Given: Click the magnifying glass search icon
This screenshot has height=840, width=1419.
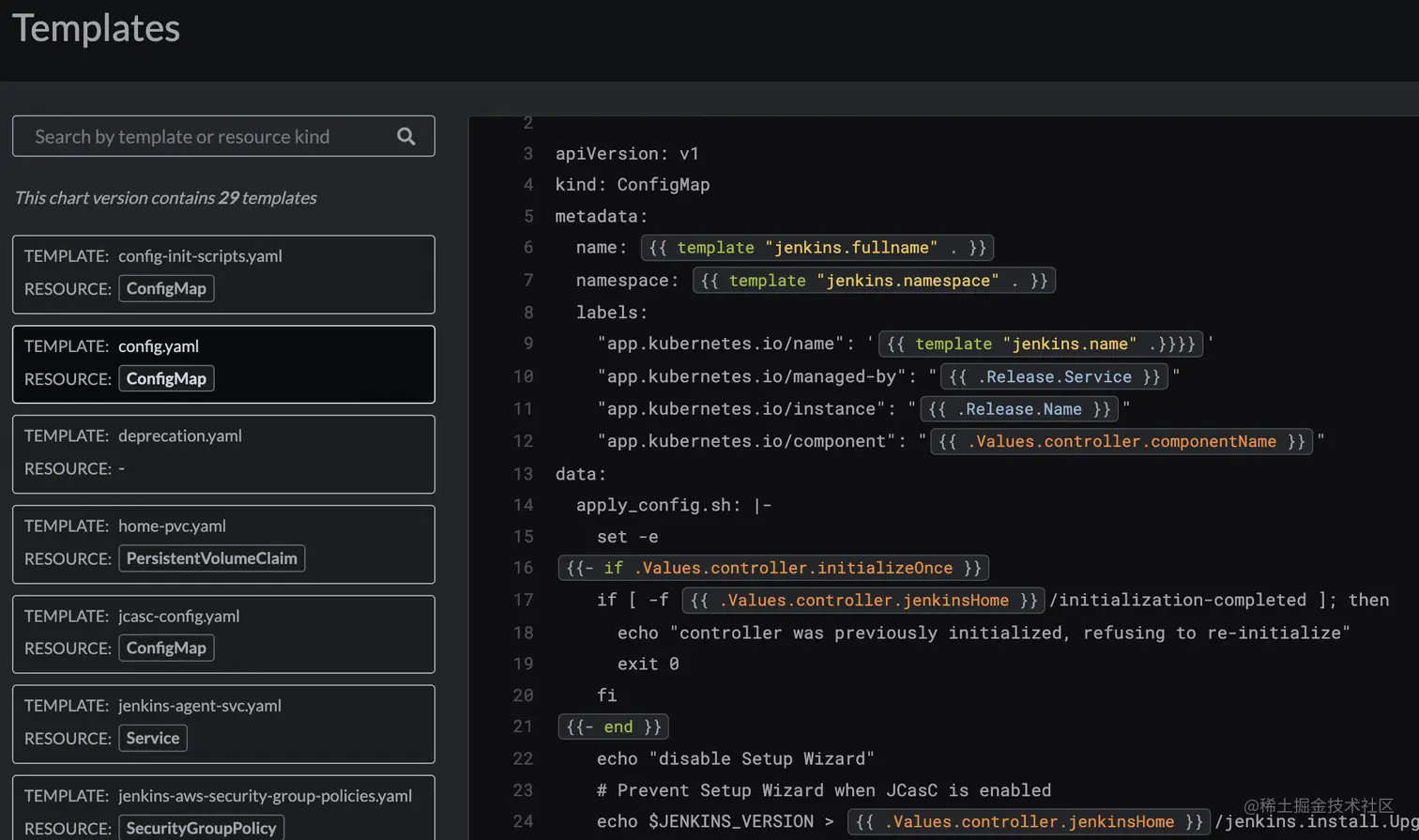Looking at the screenshot, I should pos(405,136).
